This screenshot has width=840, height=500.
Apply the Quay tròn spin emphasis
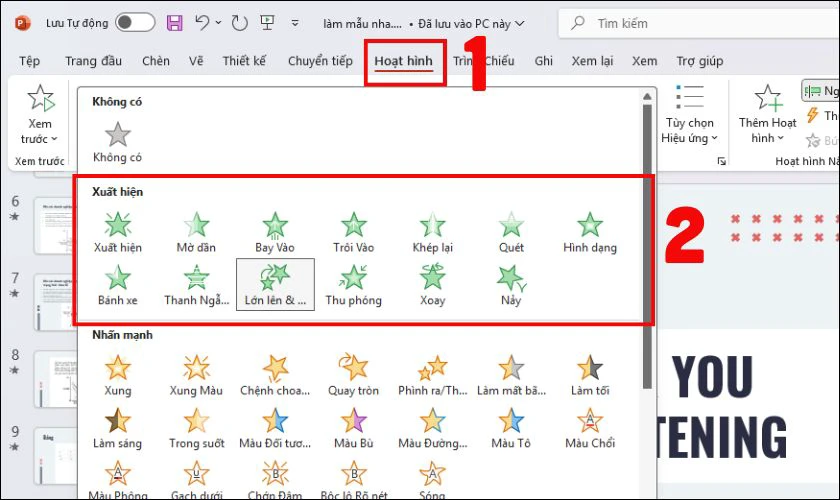[x=354, y=375]
